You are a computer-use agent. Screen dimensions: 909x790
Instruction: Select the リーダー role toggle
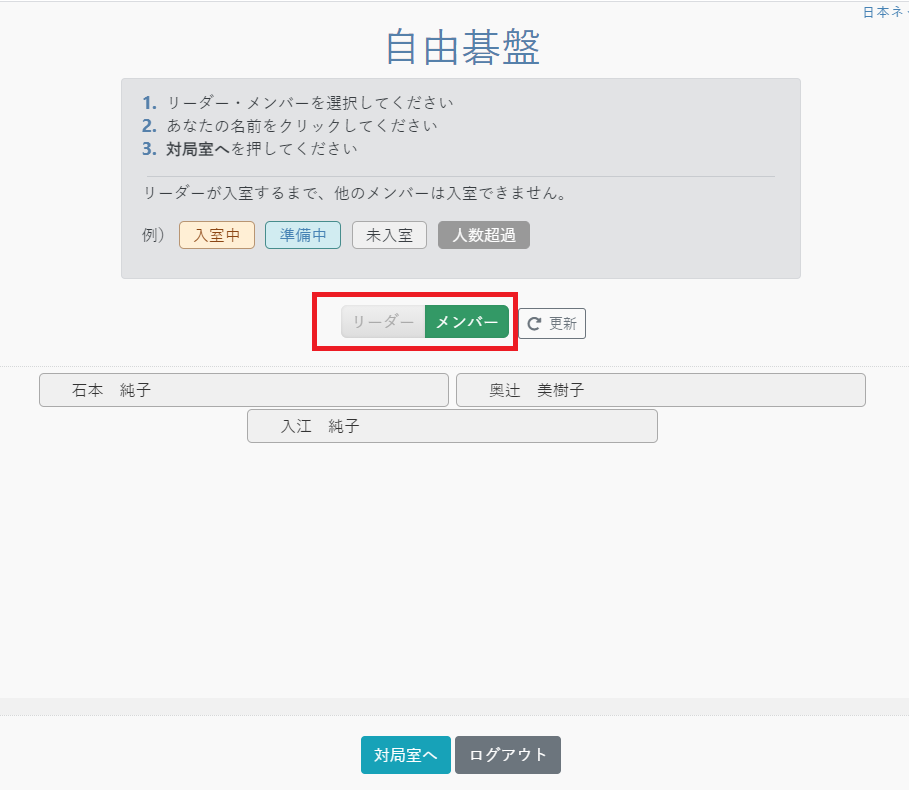(x=383, y=322)
